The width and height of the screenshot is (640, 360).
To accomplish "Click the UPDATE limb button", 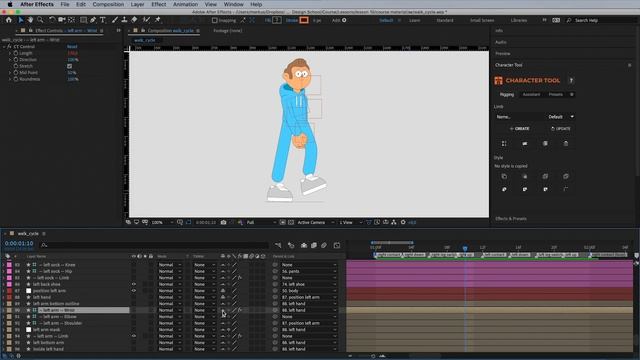I will click(x=560, y=129).
